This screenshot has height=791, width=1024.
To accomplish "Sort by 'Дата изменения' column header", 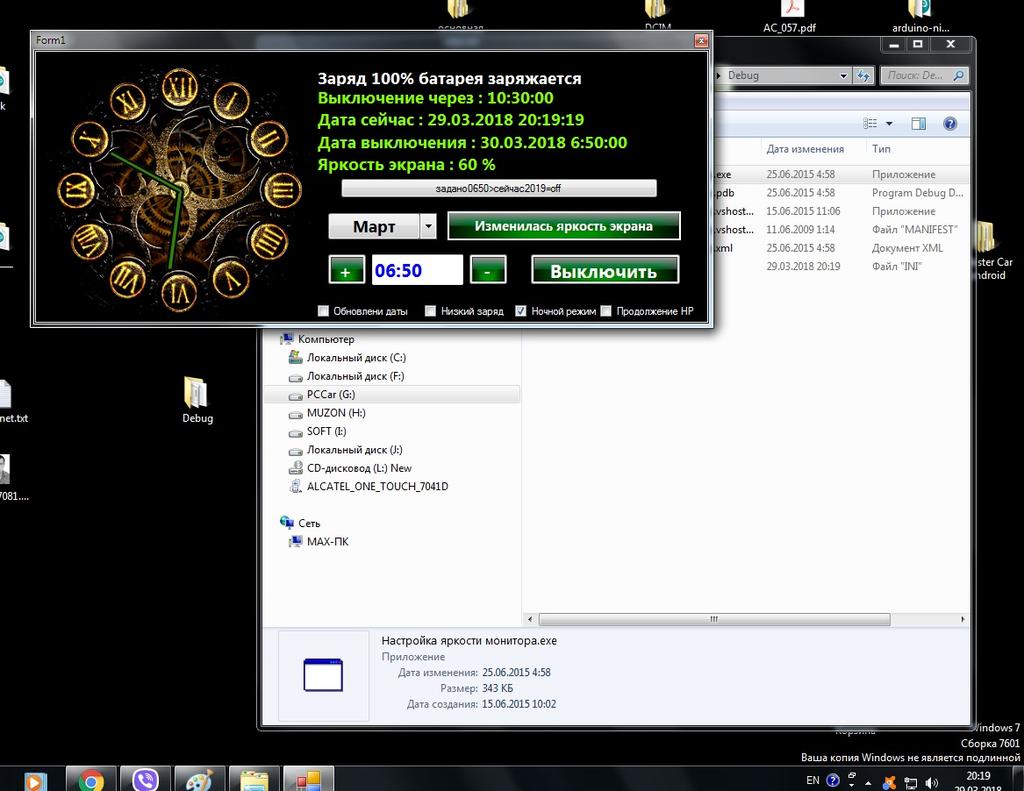I will tap(805, 149).
